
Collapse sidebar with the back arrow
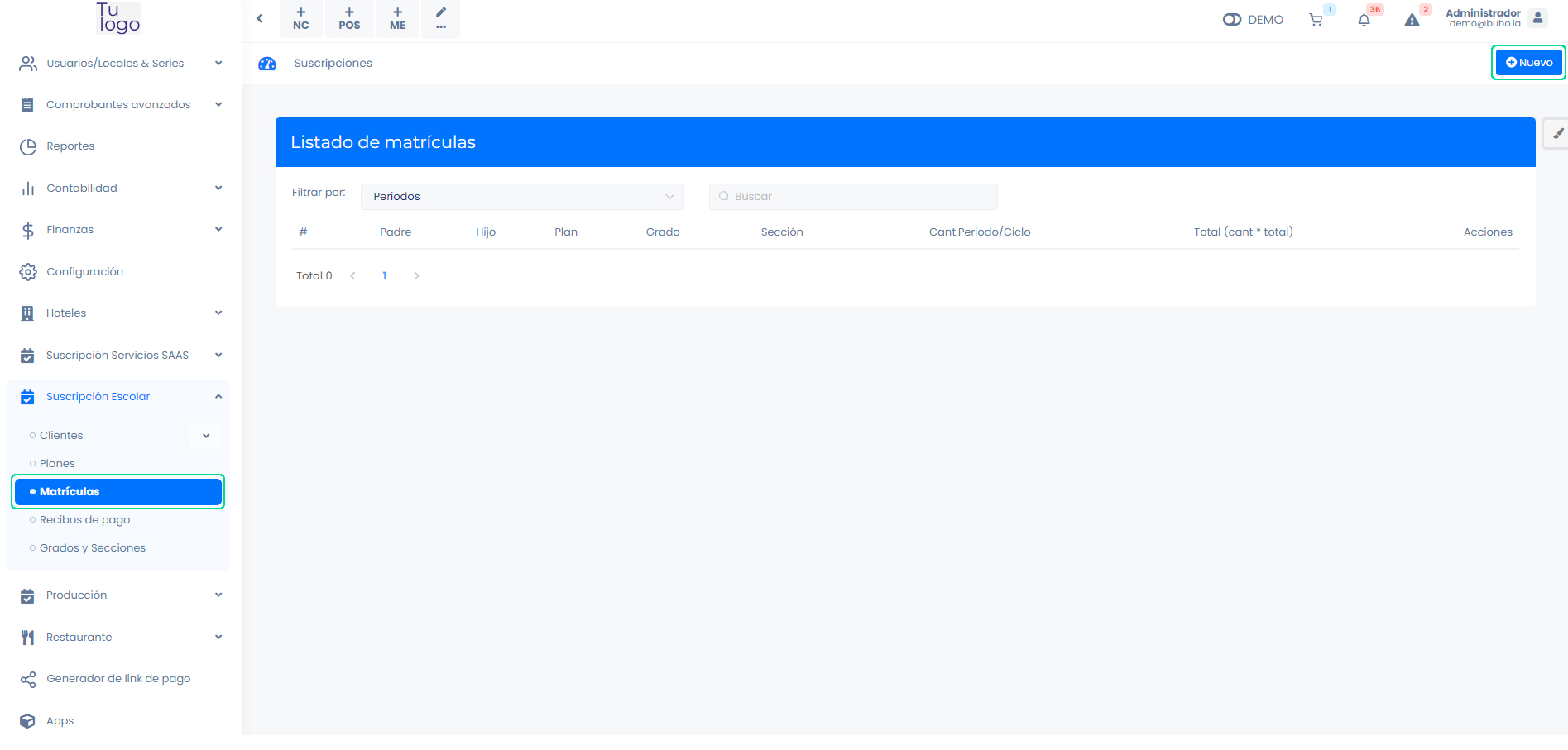pos(260,18)
